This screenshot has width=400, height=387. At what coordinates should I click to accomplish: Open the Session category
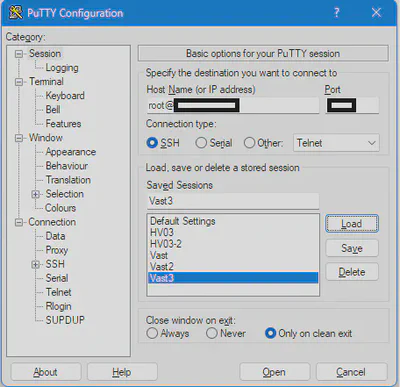45,53
